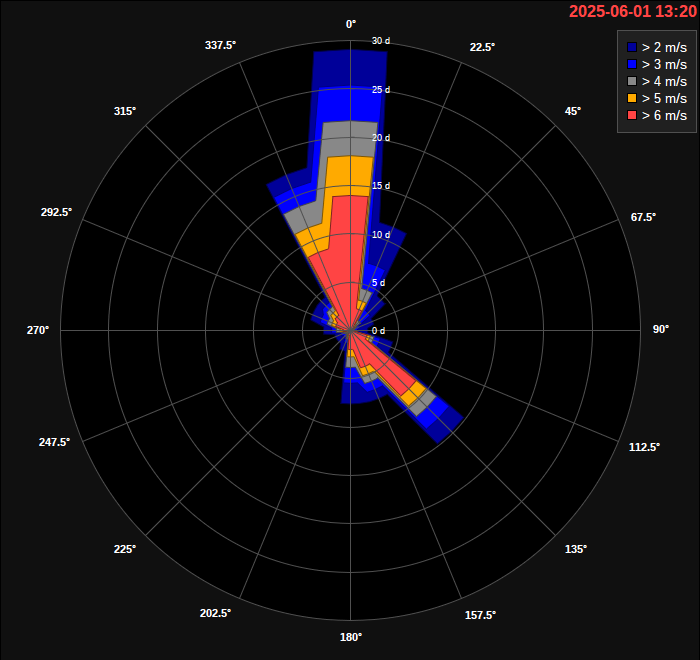Screen dimensions: 700x660
Task: Click the timestamp 2025-06-01 13:20
Action: (633, 11)
